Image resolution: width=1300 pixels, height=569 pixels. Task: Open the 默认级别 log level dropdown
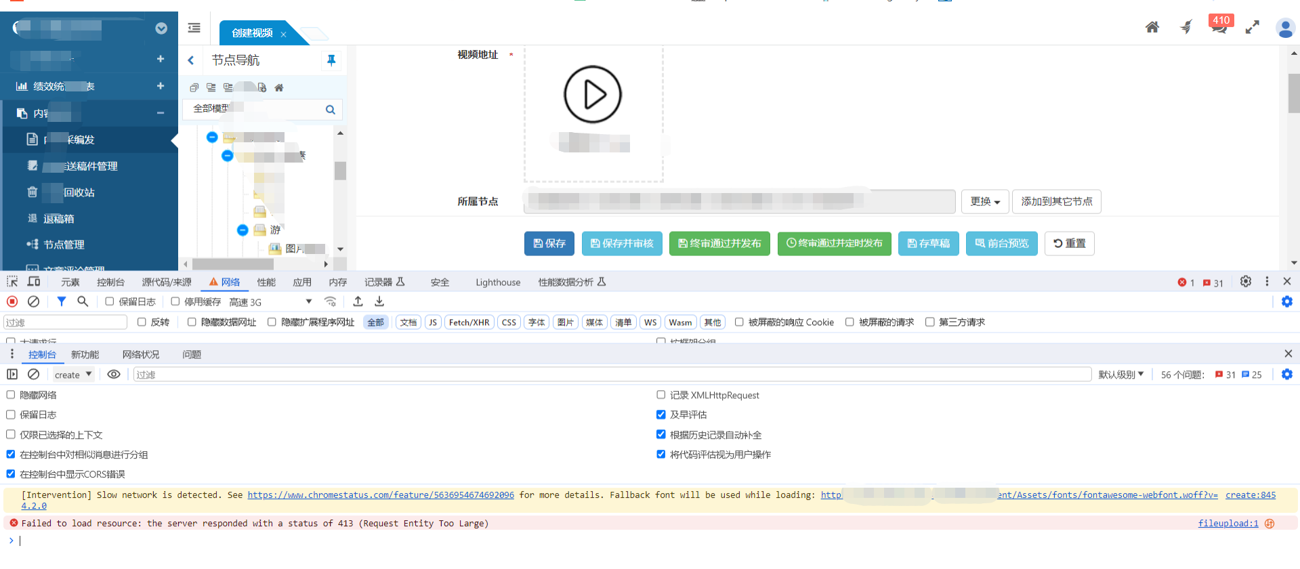tap(1121, 375)
